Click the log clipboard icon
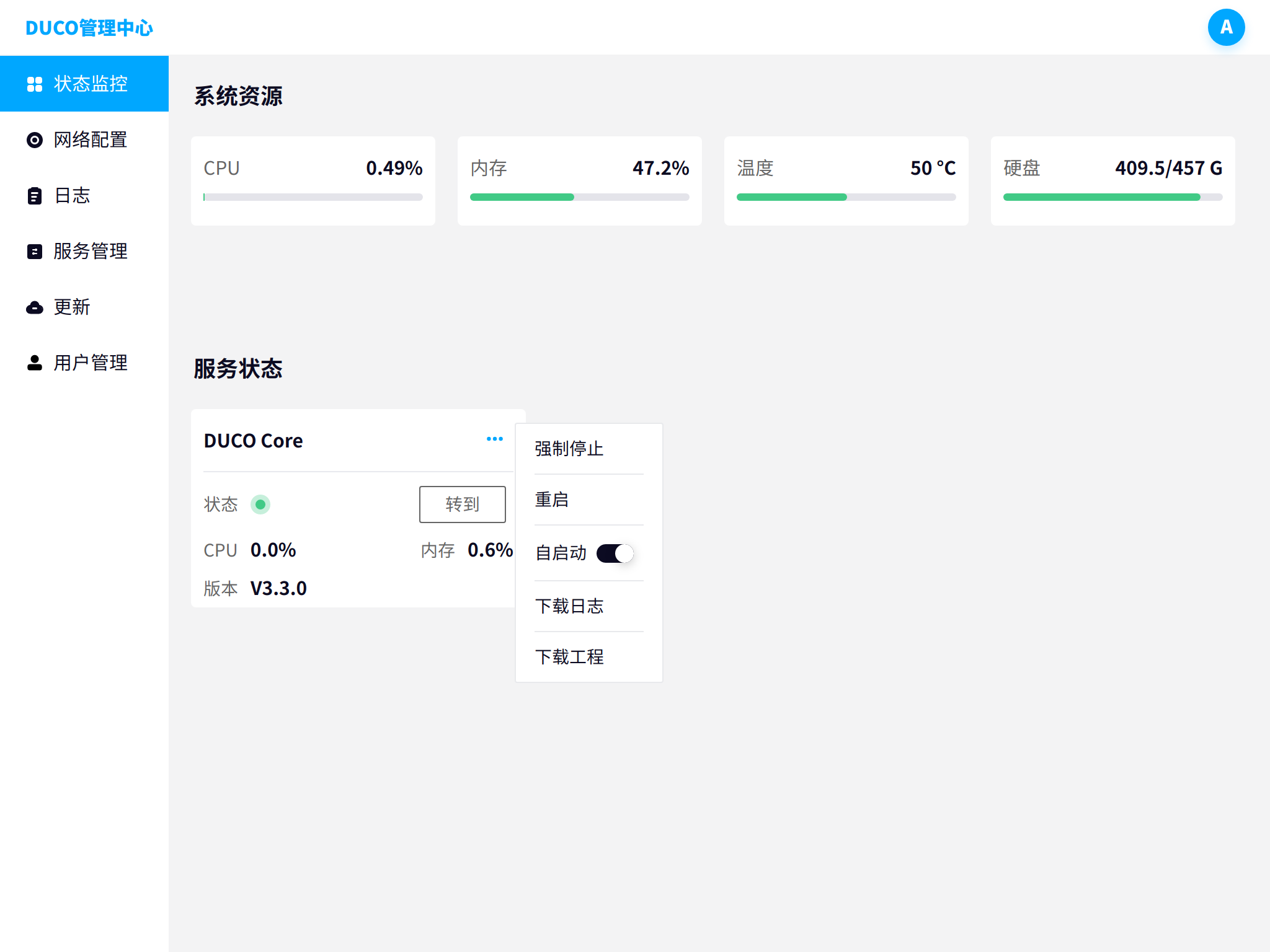1270x952 pixels. click(x=35, y=196)
